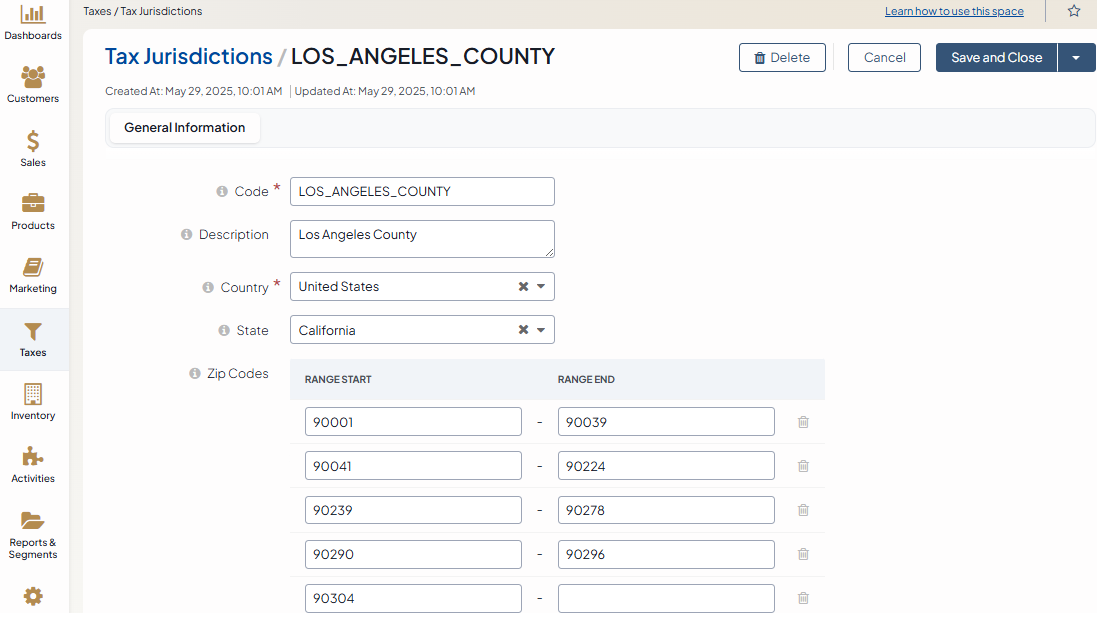Open the Dashboards sidebar icon

point(33,15)
